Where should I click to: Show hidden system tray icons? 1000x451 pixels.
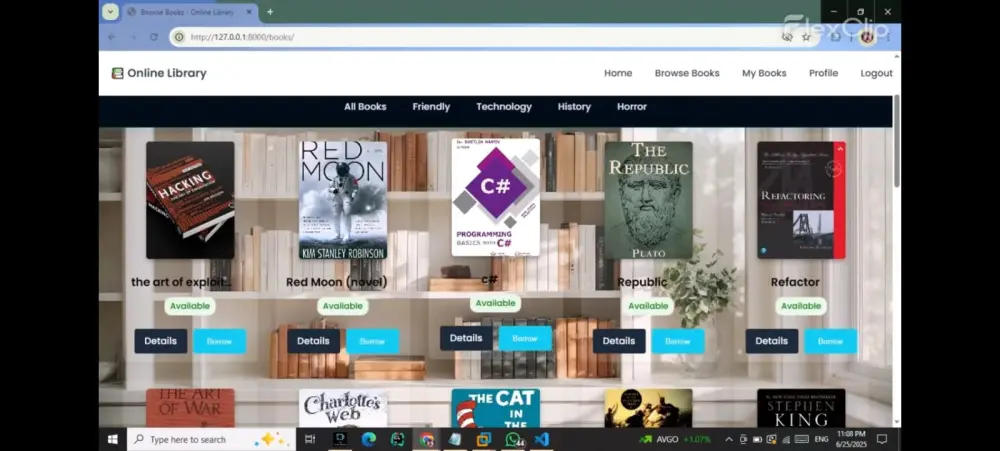pyautogui.click(x=729, y=440)
